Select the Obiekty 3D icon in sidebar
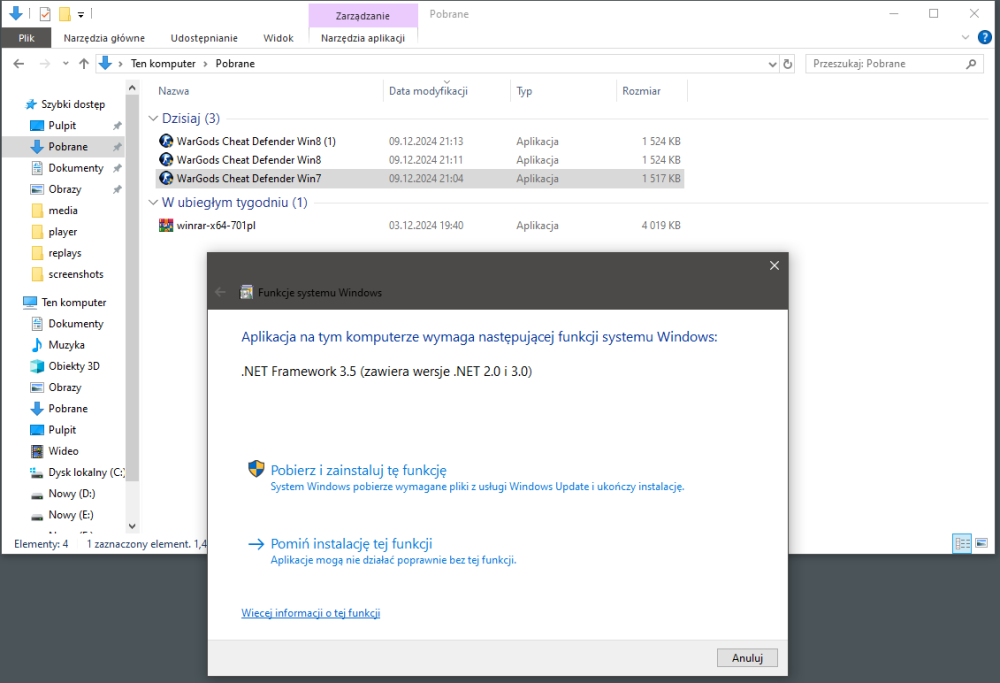 pyautogui.click(x=37, y=366)
